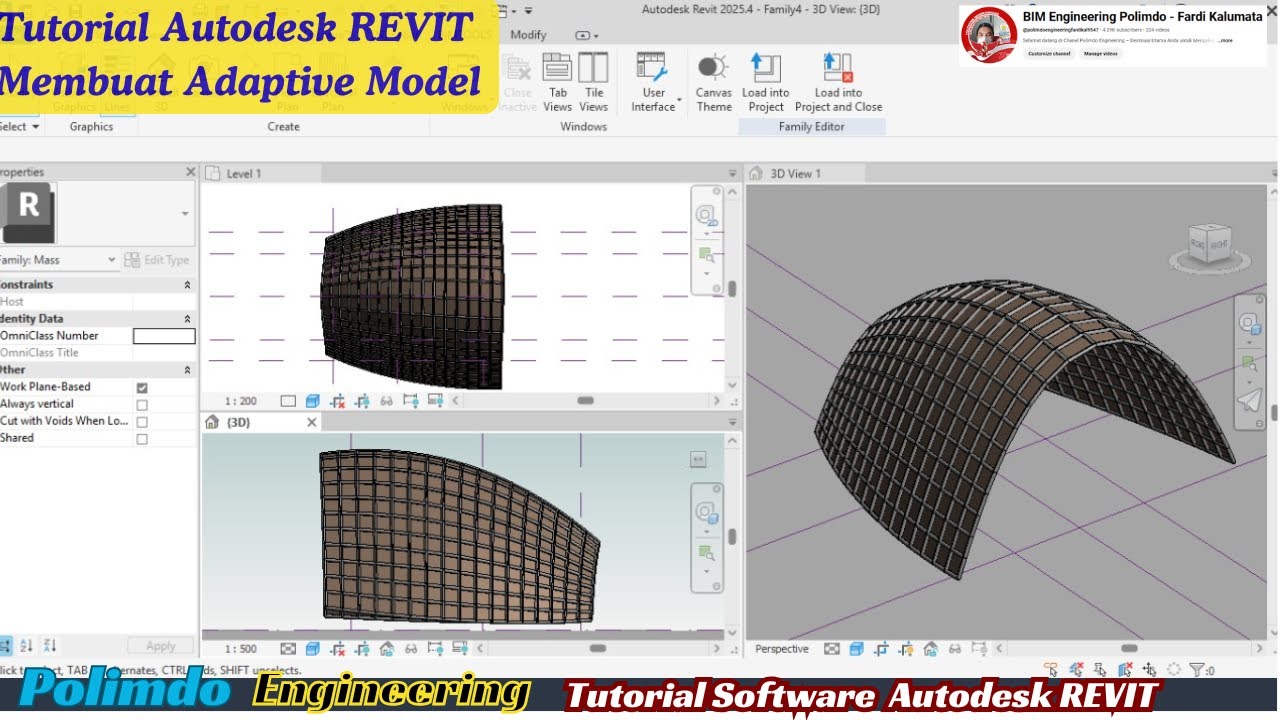Open Tab Views tool in ribbon
The image size is (1280, 720).
[557, 82]
